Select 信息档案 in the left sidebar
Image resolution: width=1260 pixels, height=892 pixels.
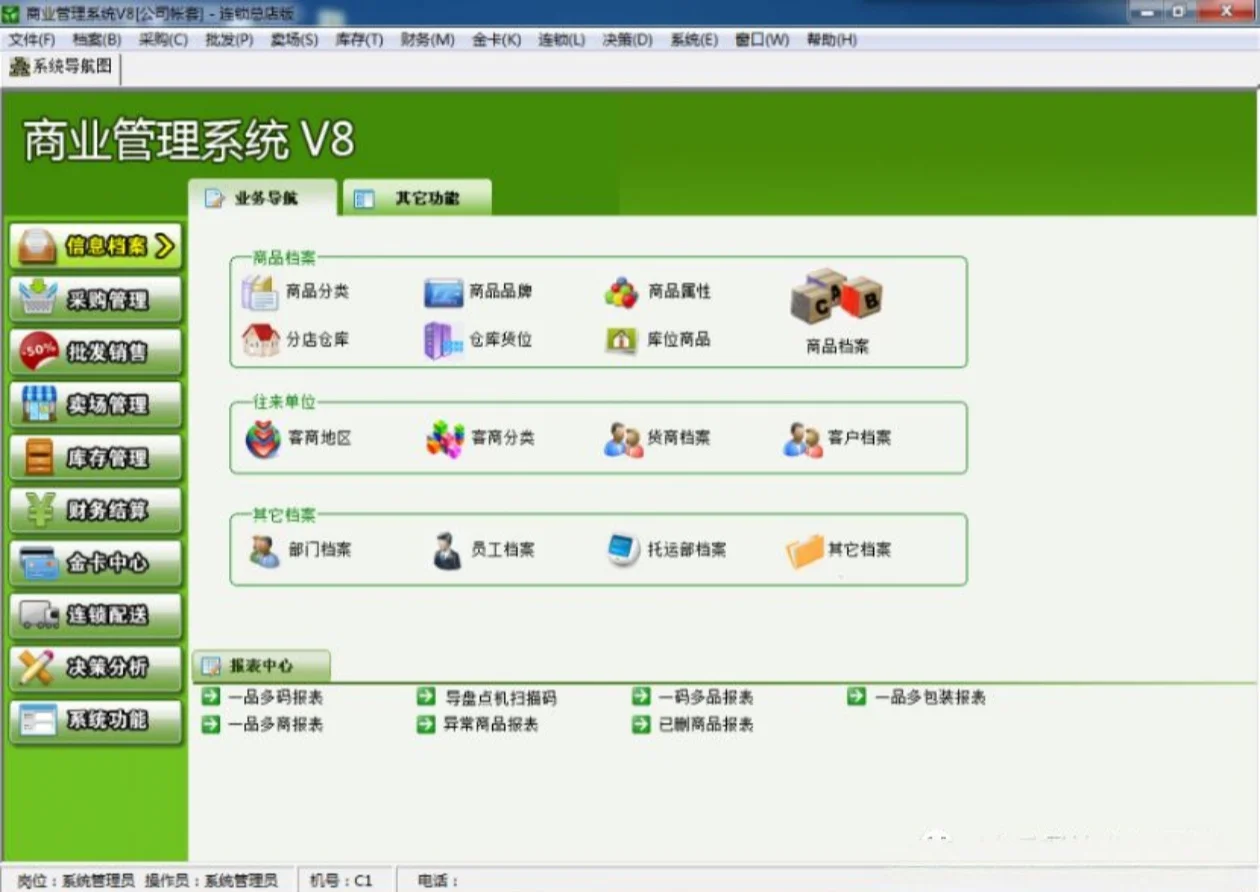tap(96, 246)
